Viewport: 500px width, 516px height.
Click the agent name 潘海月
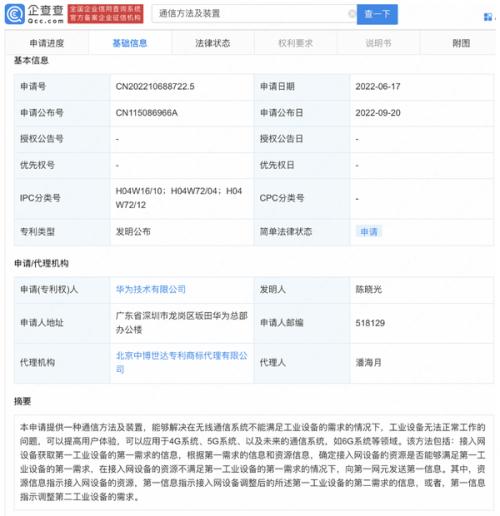(x=368, y=362)
